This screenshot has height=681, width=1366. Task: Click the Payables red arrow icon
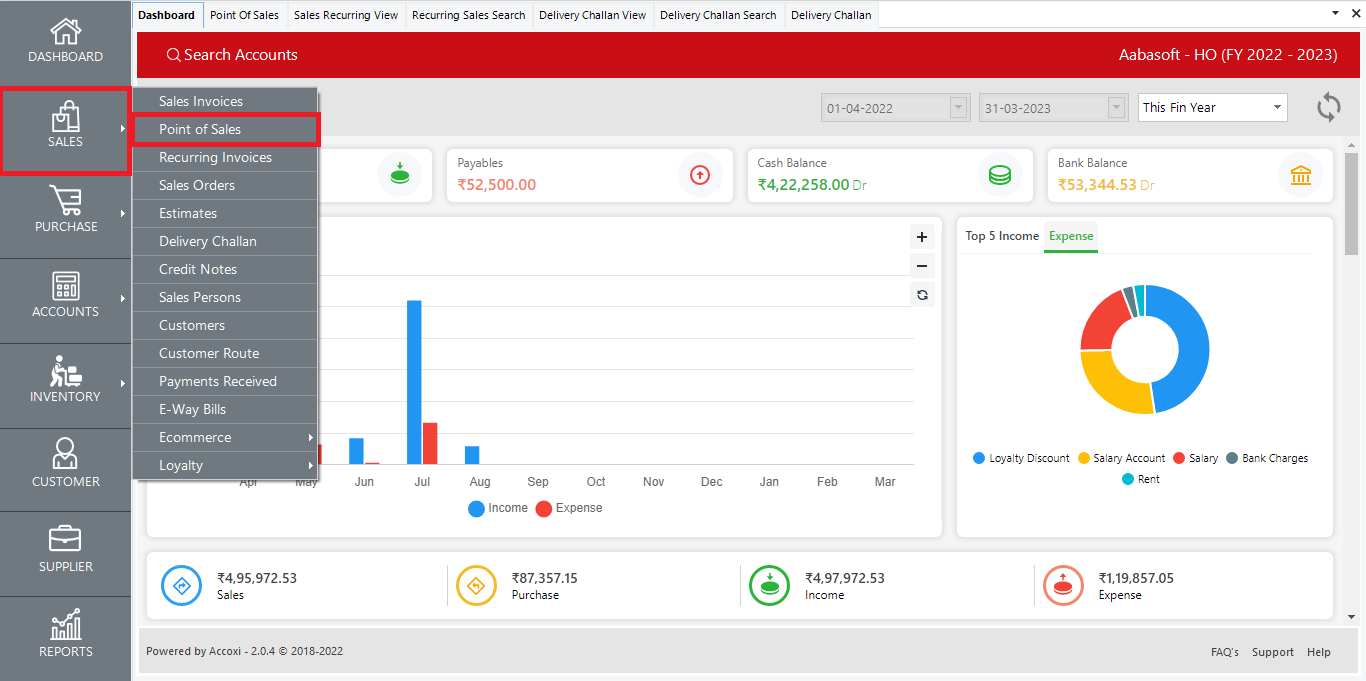pyautogui.click(x=700, y=175)
